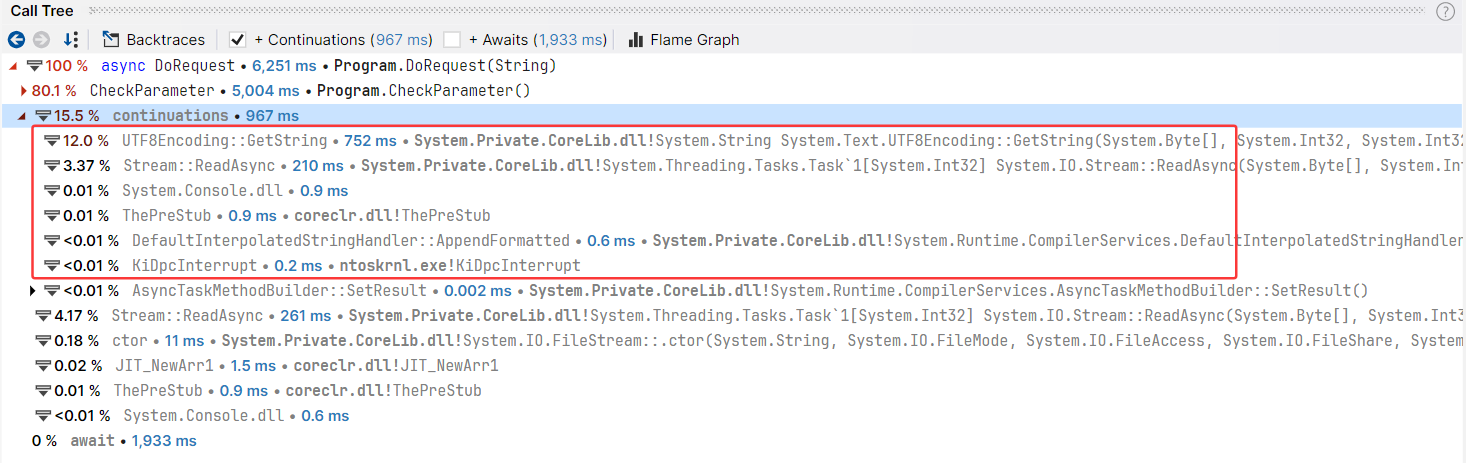
Task: Click the forward navigation arrow icon
Action: click(x=41, y=40)
